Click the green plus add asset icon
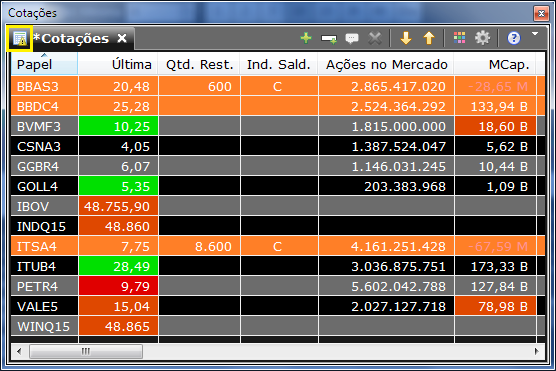This screenshot has height=371, width=556. pyautogui.click(x=306, y=38)
